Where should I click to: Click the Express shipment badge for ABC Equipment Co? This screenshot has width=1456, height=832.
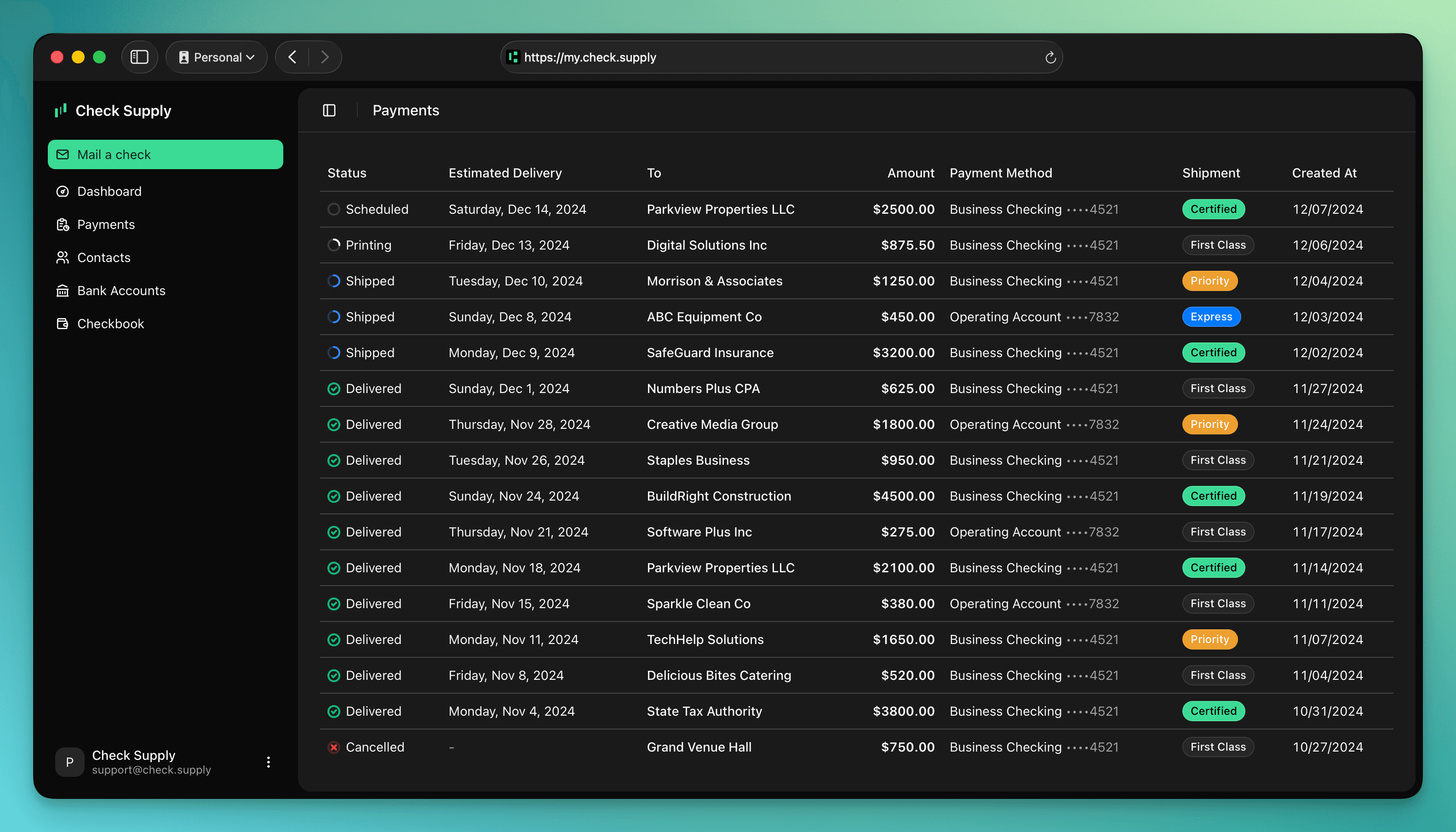(1211, 317)
